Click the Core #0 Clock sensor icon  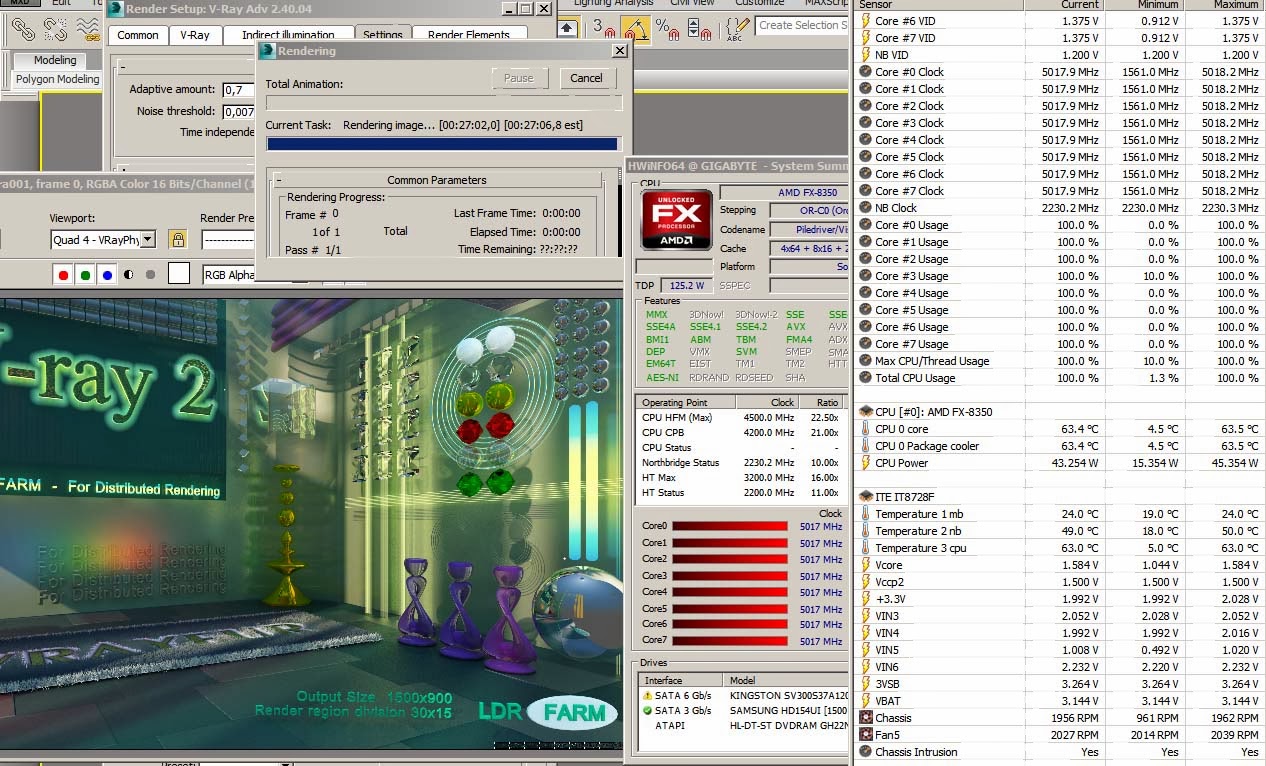point(866,72)
